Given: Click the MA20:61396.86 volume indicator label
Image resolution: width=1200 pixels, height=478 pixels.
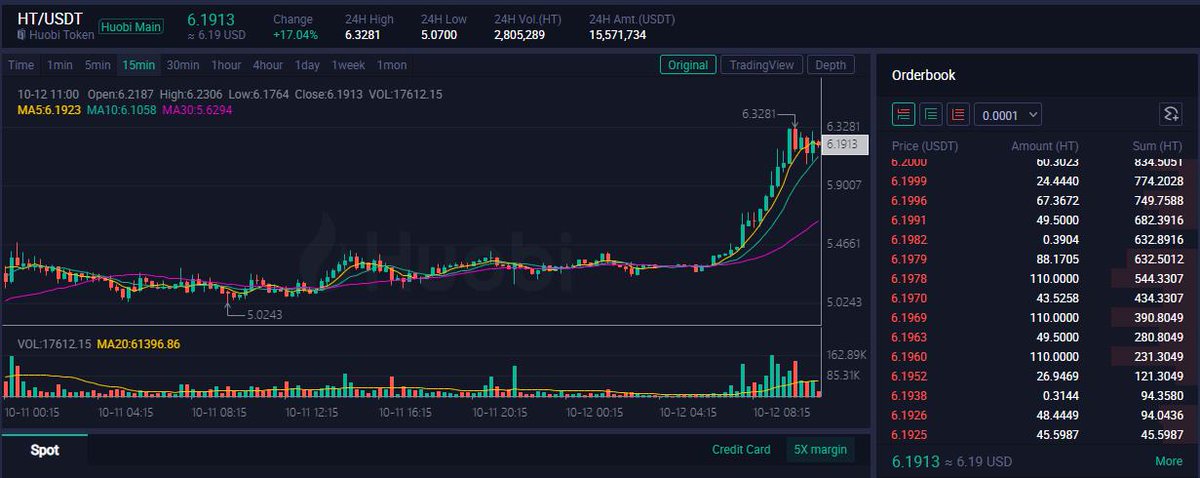Looking at the screenshot, I should [x=137, y=344].
